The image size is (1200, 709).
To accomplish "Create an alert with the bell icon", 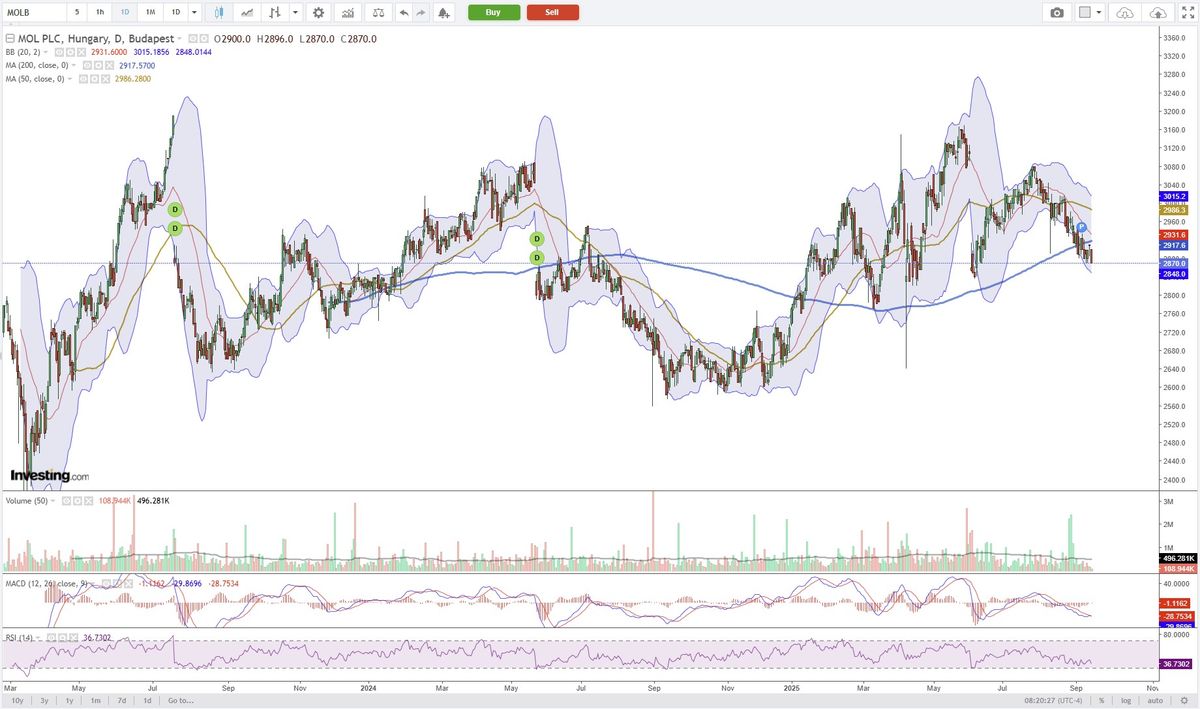I will 444,12.
